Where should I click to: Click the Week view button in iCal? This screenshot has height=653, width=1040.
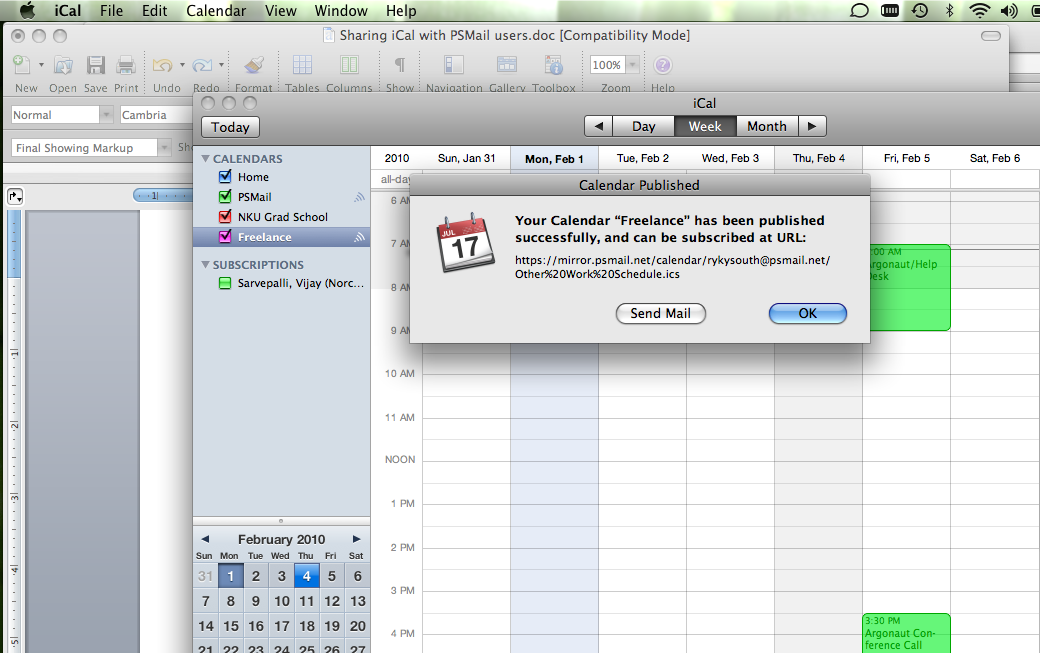click(x=705, y=126)
